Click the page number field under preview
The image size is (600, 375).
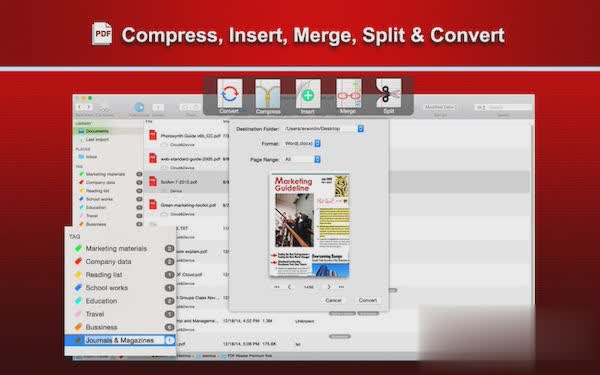[308, 287]
